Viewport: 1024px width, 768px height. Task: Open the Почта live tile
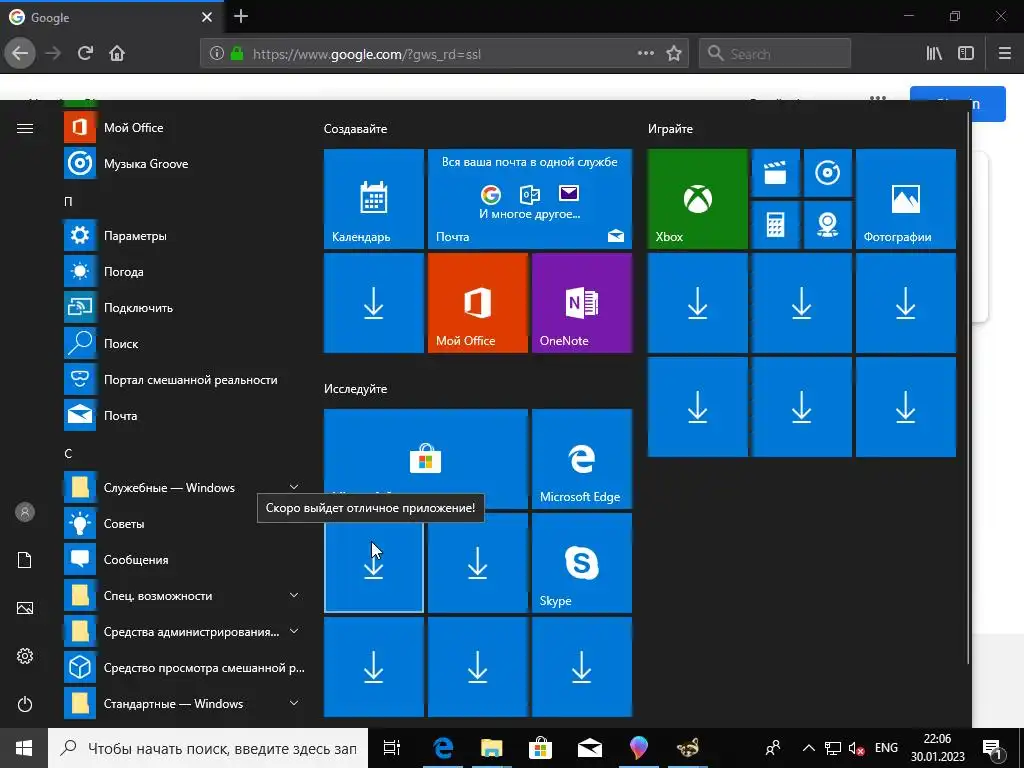pyautogui.click(x=530, y=199)
